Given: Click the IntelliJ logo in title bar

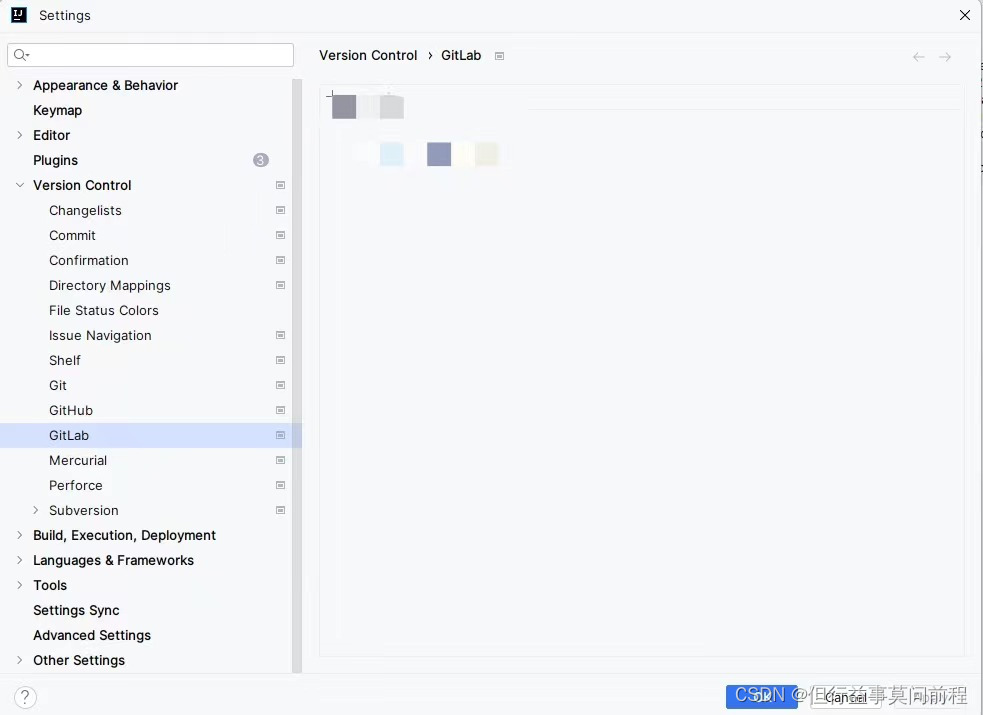Looking at the screenshot, I should click(19, 15).
